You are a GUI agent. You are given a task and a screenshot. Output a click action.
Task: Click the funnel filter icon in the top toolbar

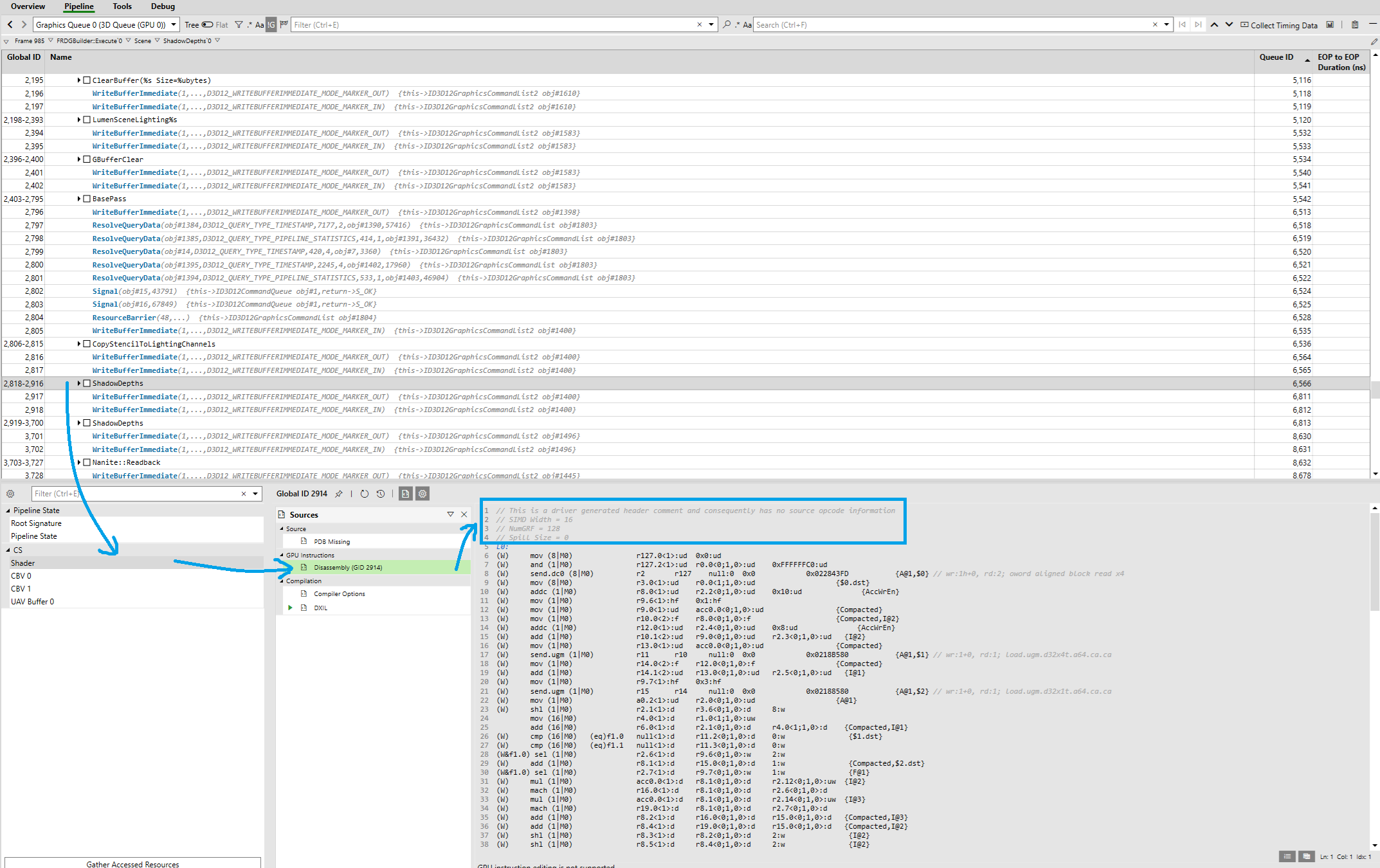(x=239, y=25)
